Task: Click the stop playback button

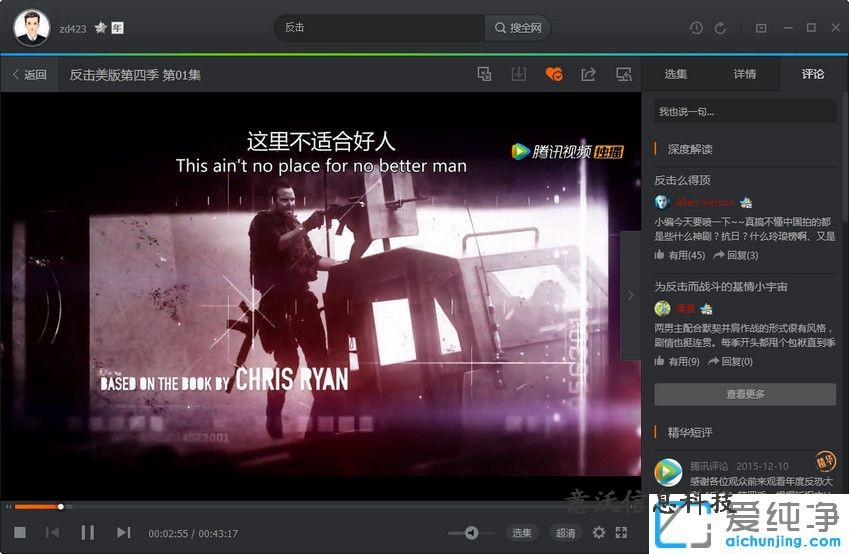Action: click(20, 533)
